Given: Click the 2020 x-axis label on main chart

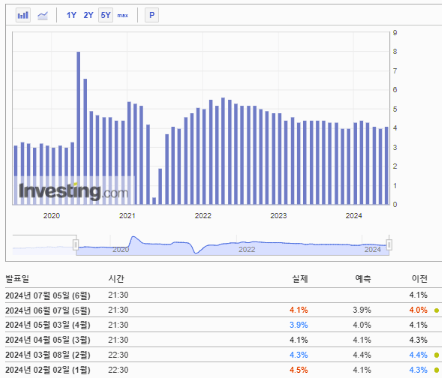Looking at the screenshot, I should tap(52, 216).
